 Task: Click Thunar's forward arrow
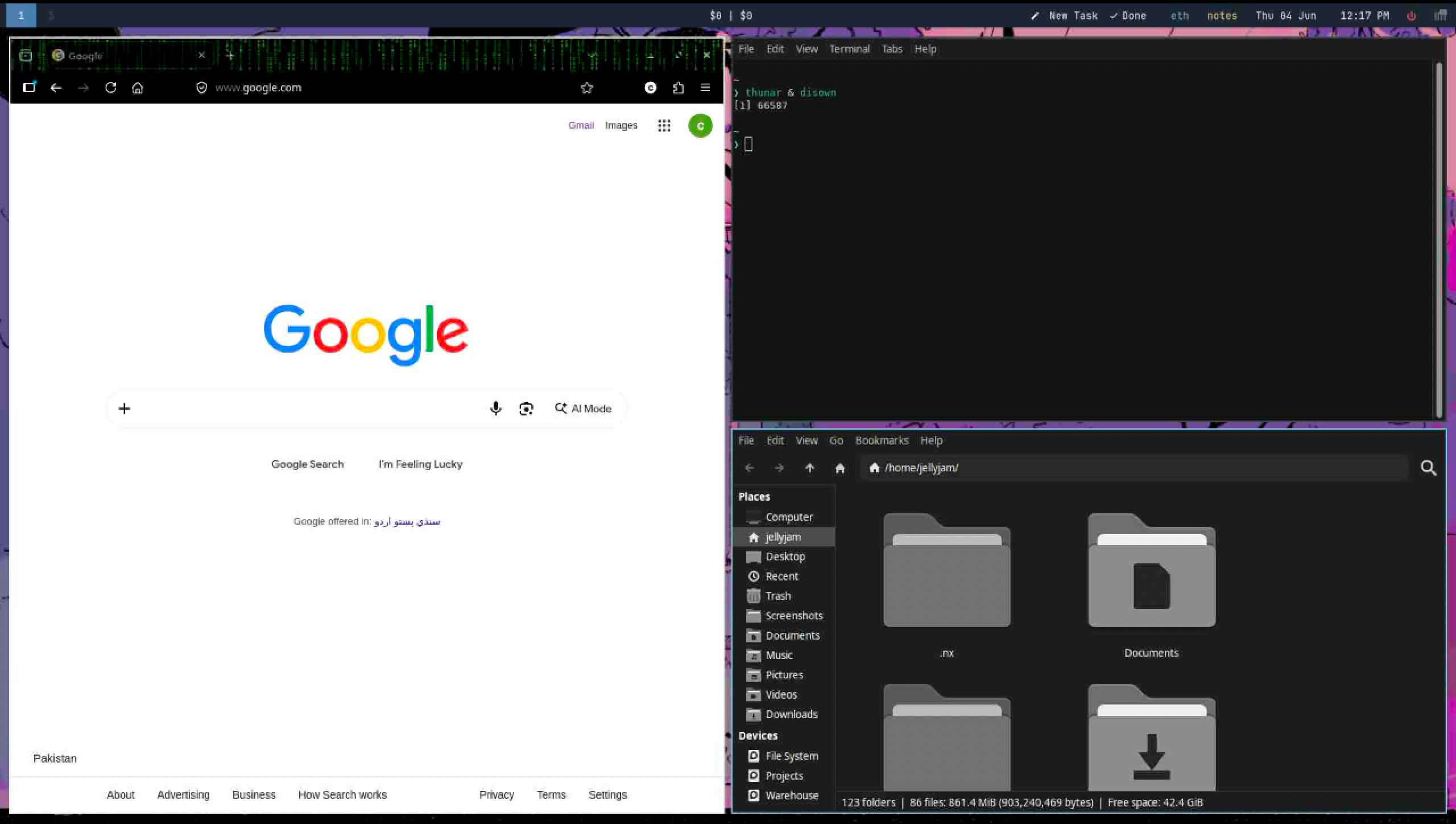point(779,468)
